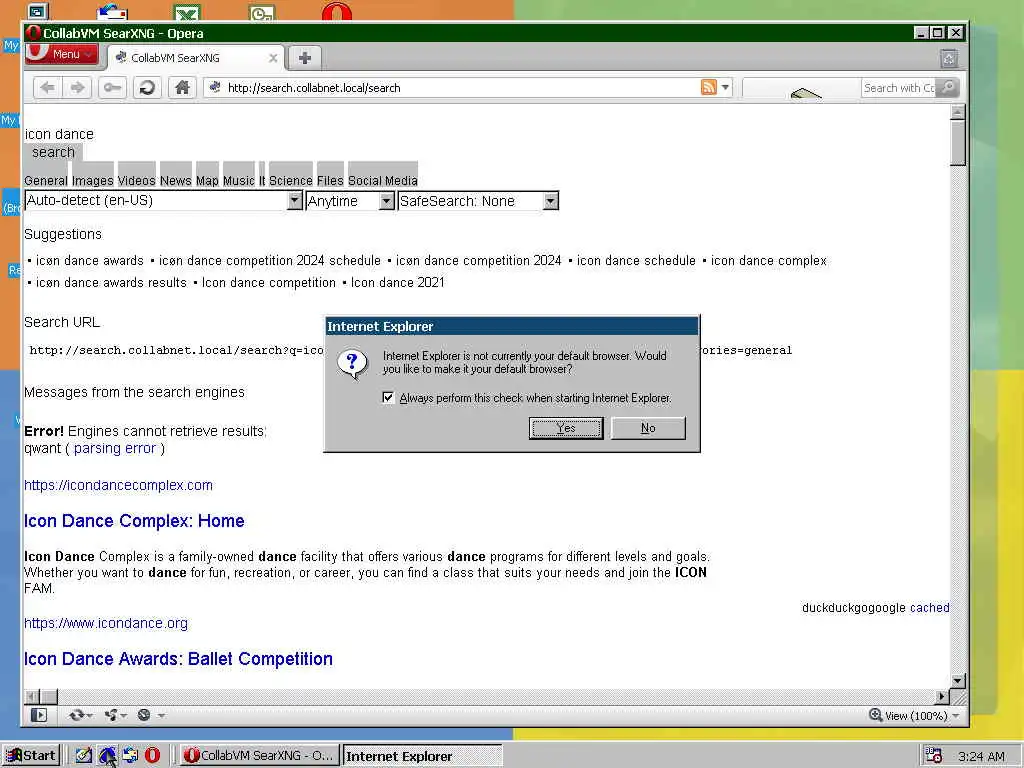The height and width of the screenshot is (768, 1024).
Task: Click the site favicon in the address bar
Action: pyautogui.click(x=215, y=87)
